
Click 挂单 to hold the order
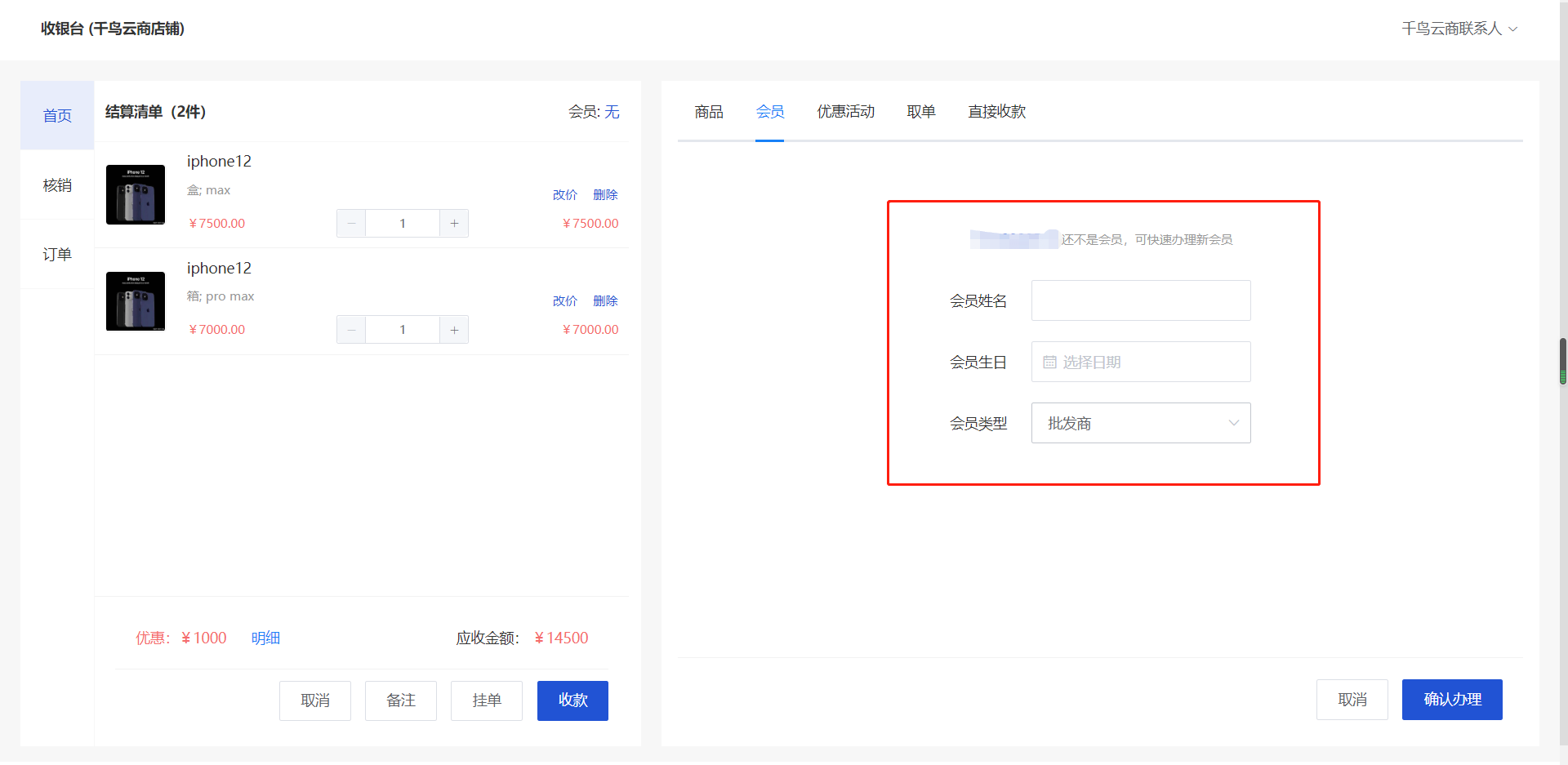[x=486, y=701]
